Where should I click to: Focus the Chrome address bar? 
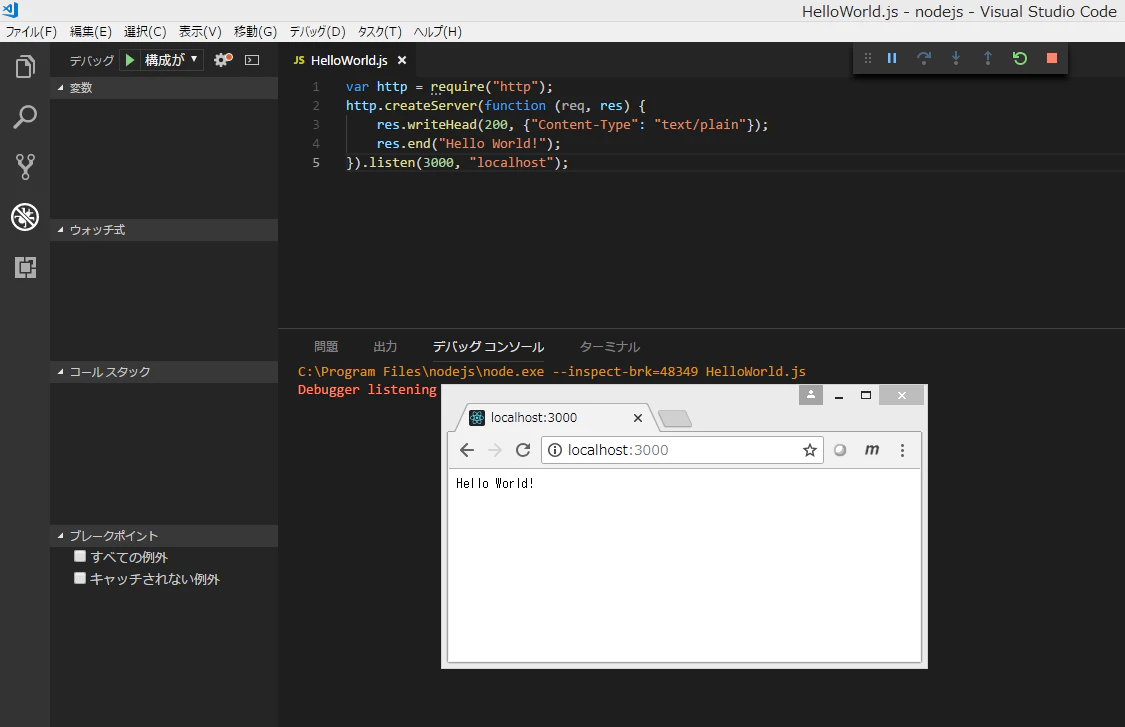click(x=682, y=450)
